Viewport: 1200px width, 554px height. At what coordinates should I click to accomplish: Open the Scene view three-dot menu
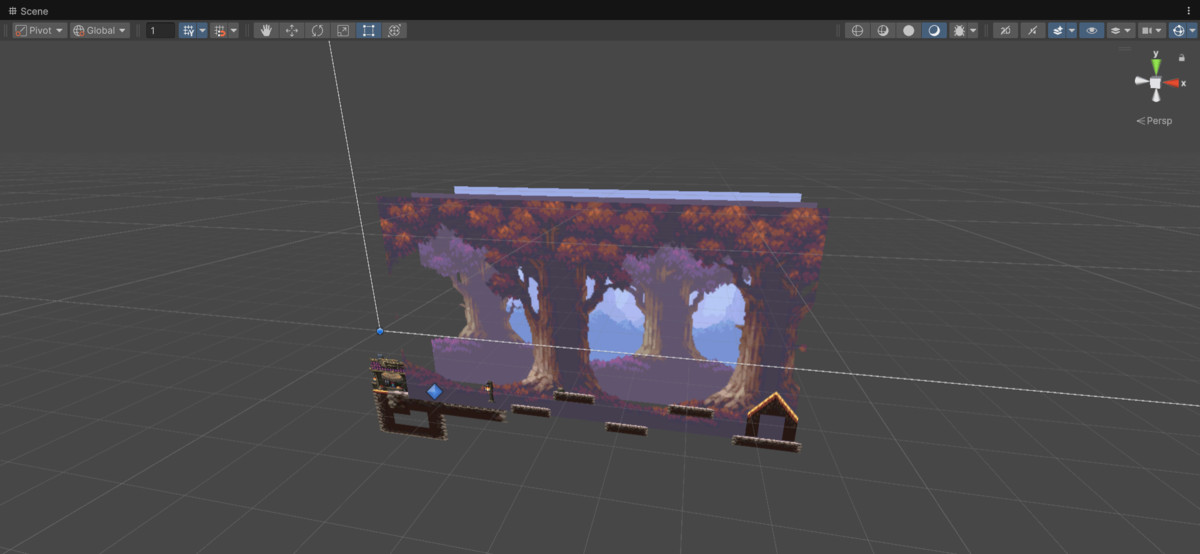pos(1188,10)
